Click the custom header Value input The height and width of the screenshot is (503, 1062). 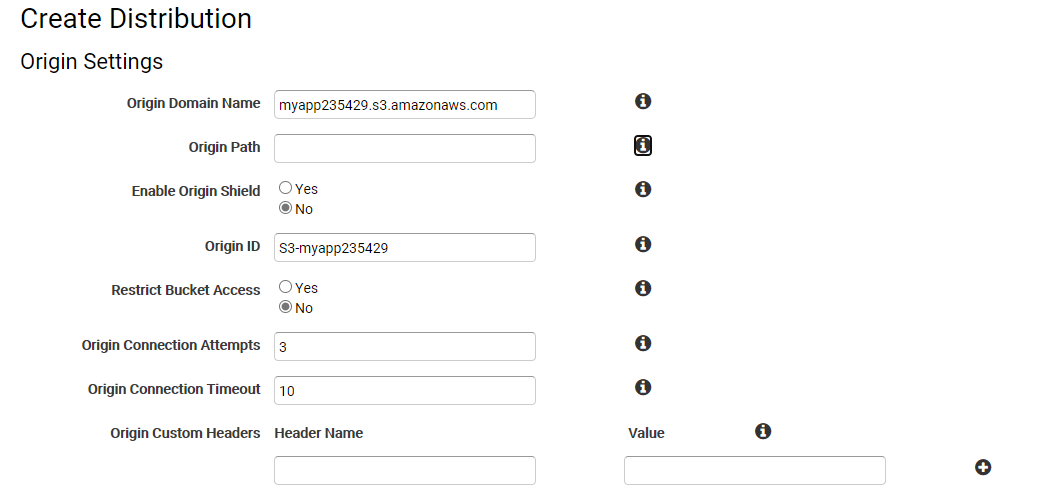(755, 471)
